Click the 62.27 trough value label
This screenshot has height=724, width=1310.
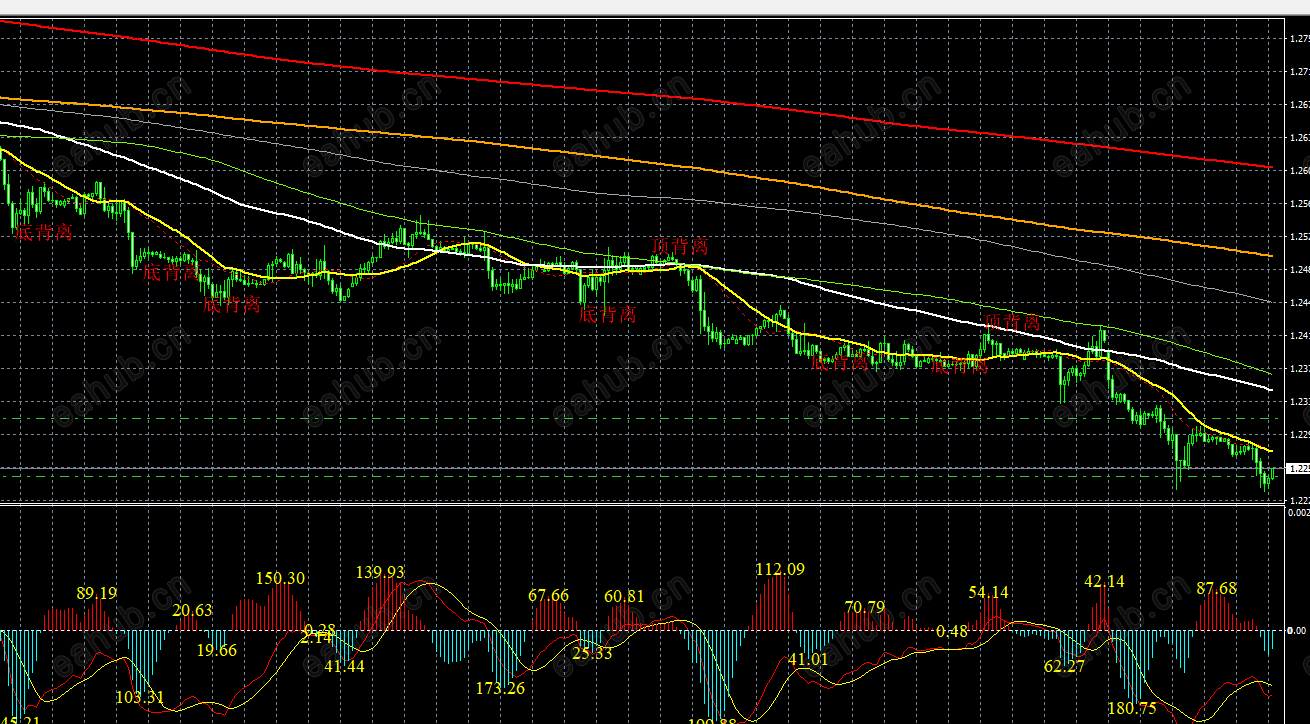[x=1065, y=666]
